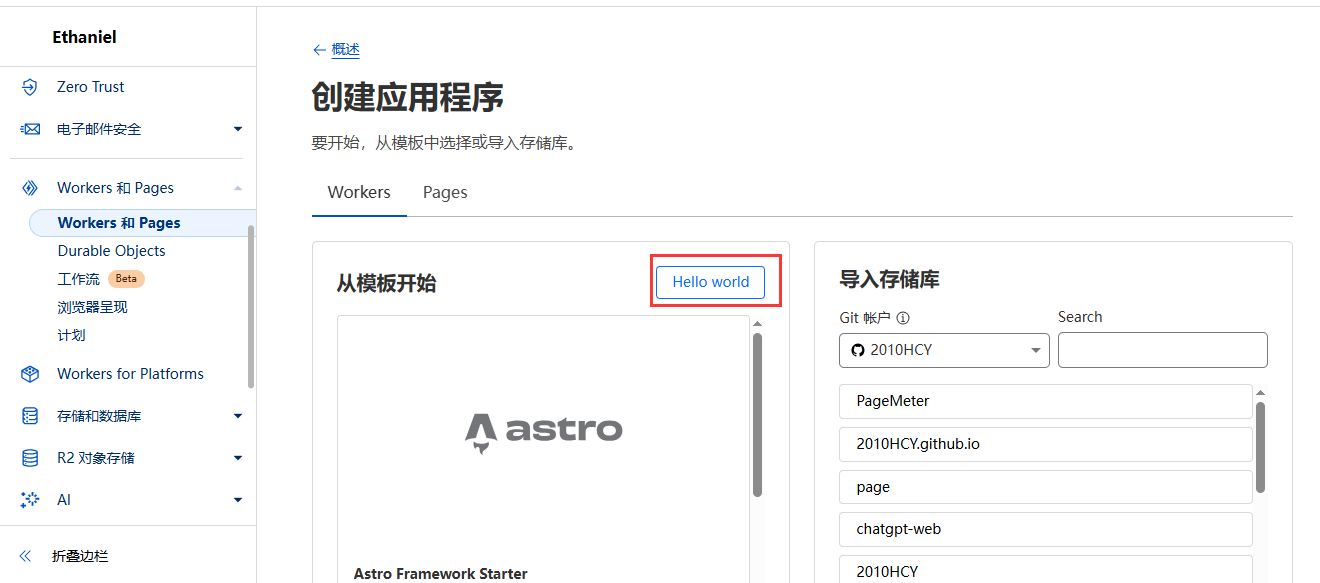Image resolution: width=1320 pixels, height=583 pixels.
Task: Click the repository Search input field
Action: pyautogui.click(x=1162, y=350)
